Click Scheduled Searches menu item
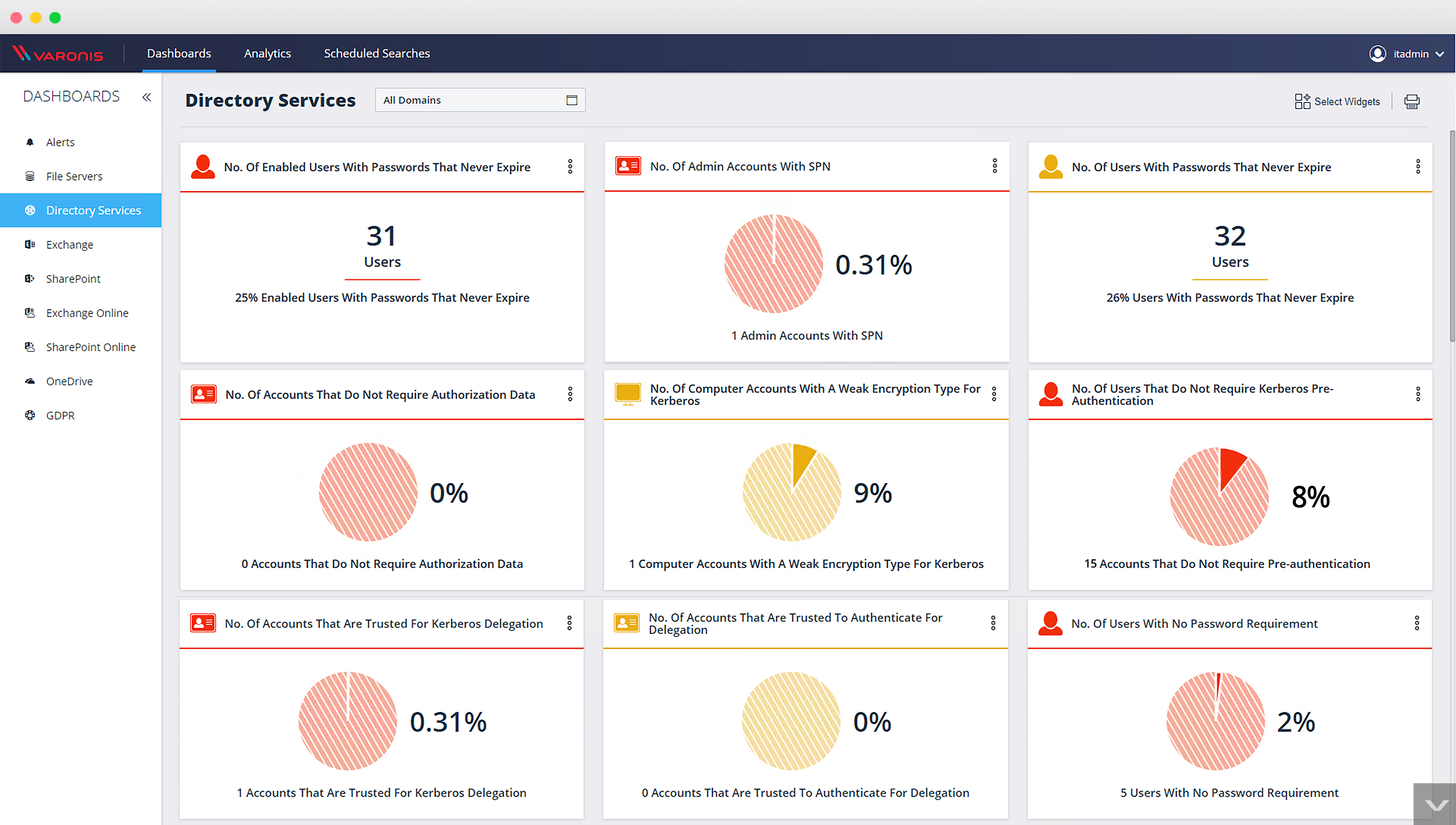This screenshot has height=825, width=1456. [x=376, y=53]
